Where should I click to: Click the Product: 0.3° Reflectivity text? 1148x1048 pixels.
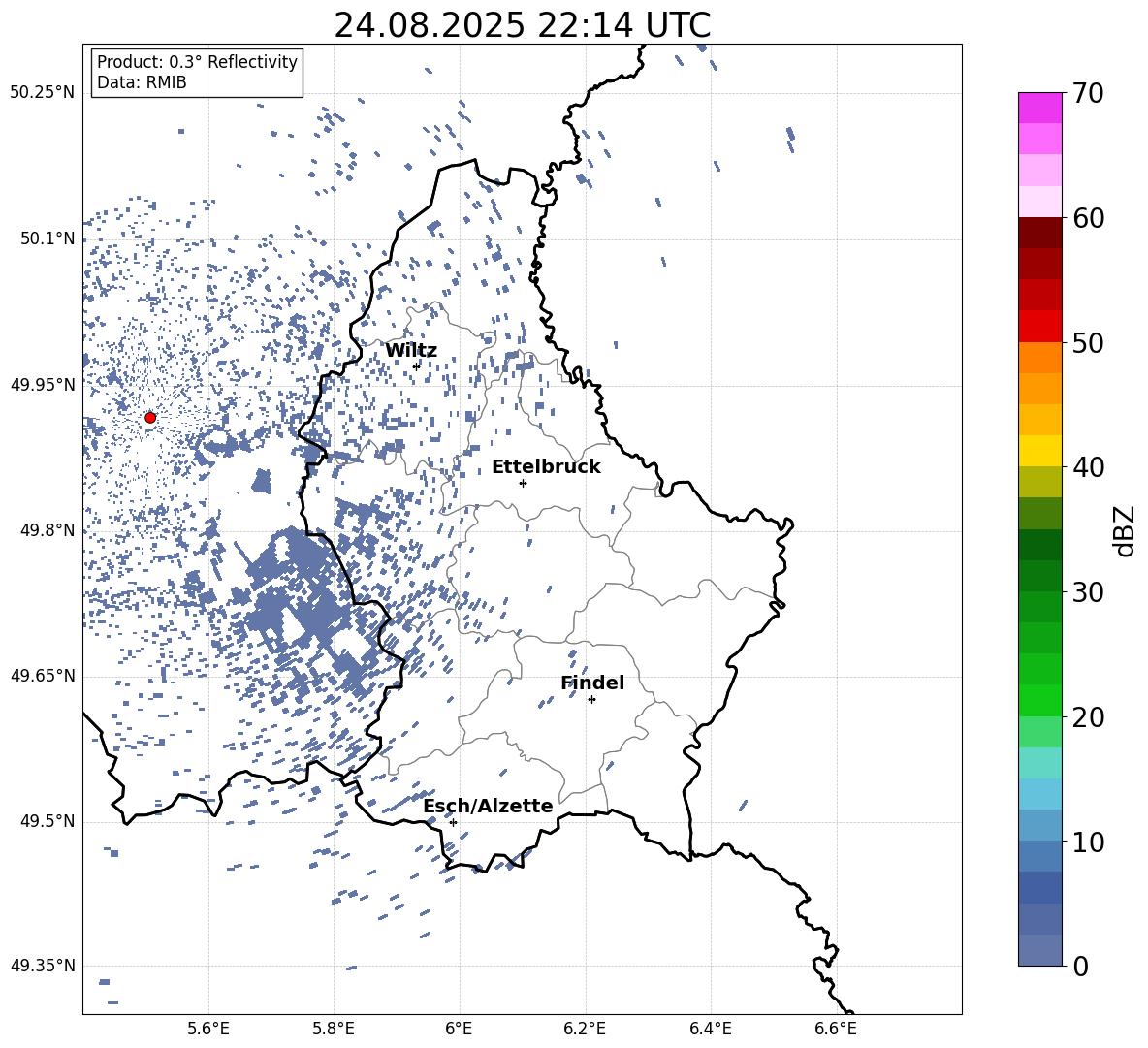coord(197,62)
